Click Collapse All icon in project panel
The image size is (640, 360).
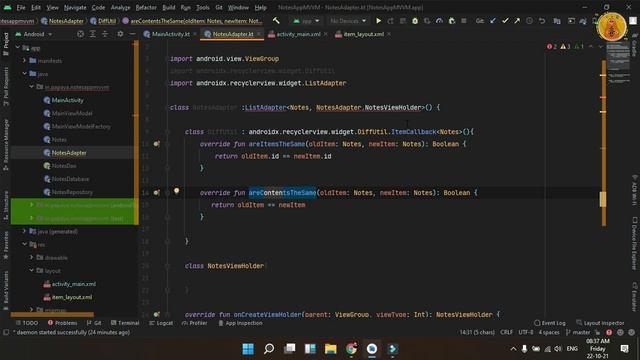pos(105,34)
